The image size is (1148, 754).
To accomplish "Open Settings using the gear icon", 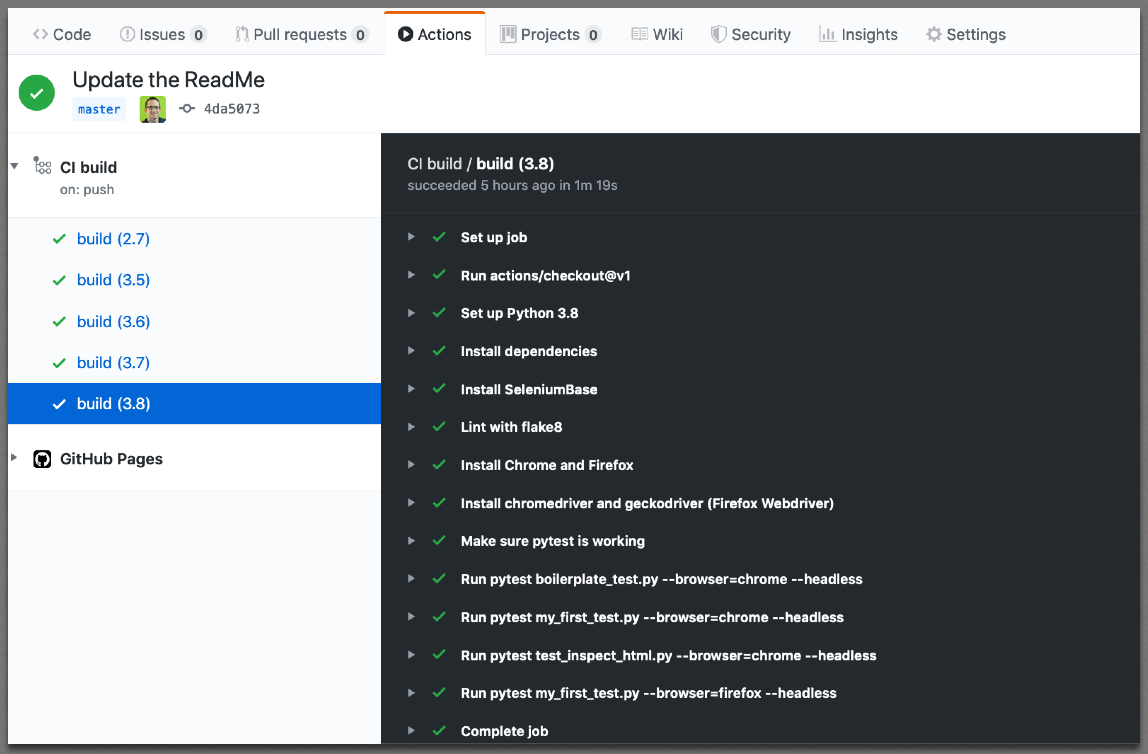I will [934, 33].
